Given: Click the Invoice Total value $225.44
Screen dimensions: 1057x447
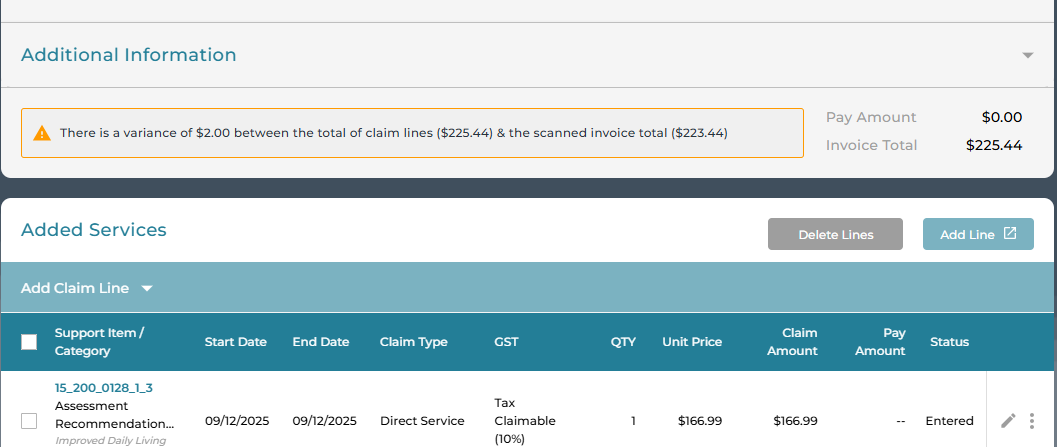Looking at the screenshot, I should (993, 145).
